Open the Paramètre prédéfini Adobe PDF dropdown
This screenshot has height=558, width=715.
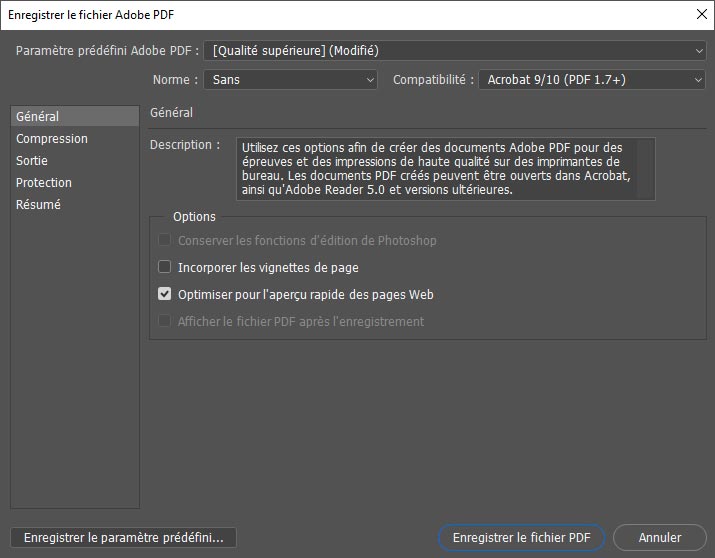(455, 51)
